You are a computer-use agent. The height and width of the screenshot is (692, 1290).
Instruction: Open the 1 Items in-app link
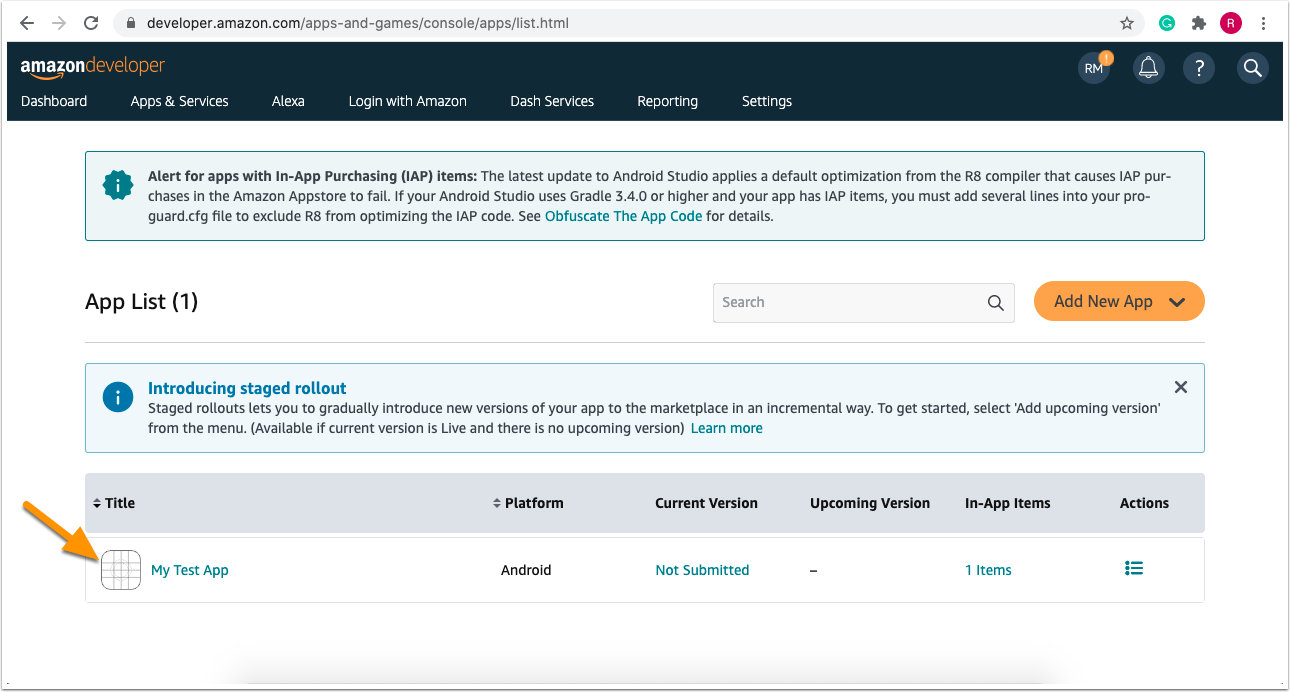(x=988, y=570)
